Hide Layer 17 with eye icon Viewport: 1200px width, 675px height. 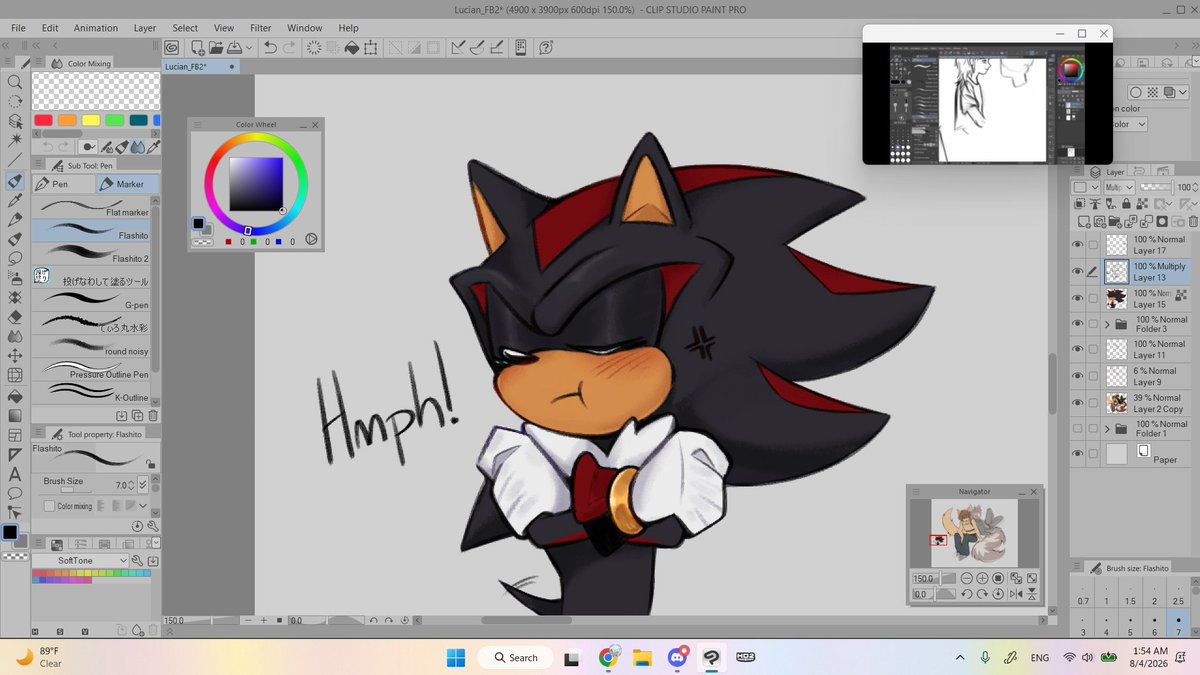point(1078,245)
